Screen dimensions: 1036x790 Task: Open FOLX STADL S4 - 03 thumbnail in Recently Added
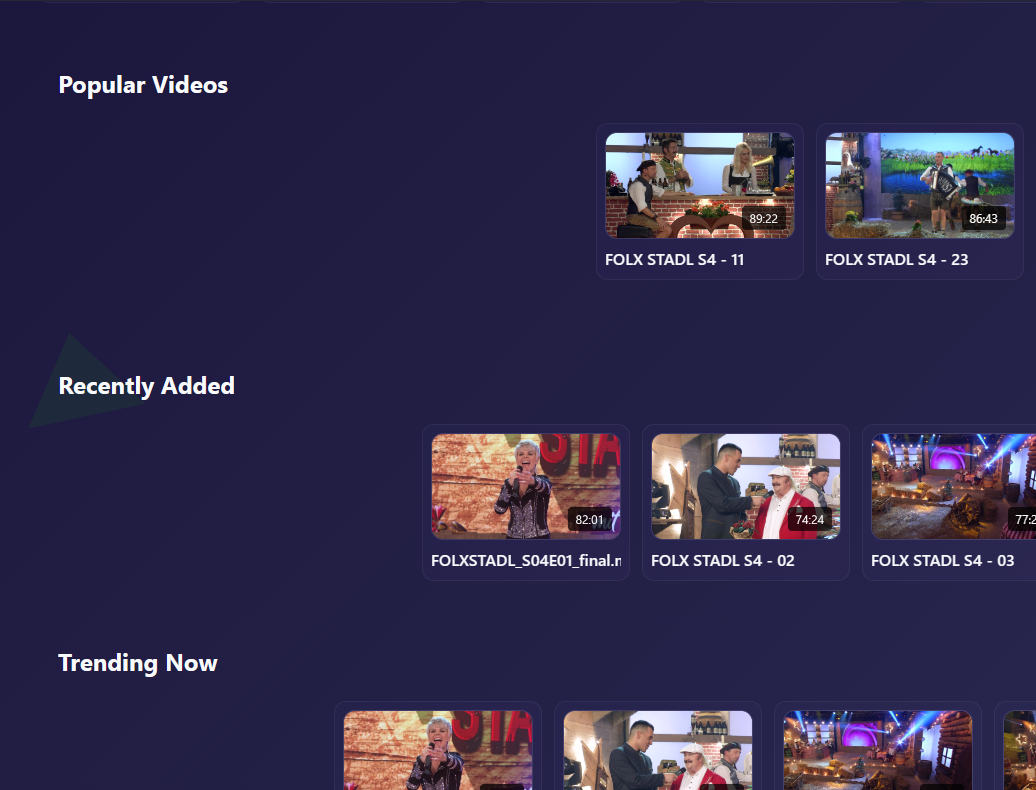(x=953, y=486)
